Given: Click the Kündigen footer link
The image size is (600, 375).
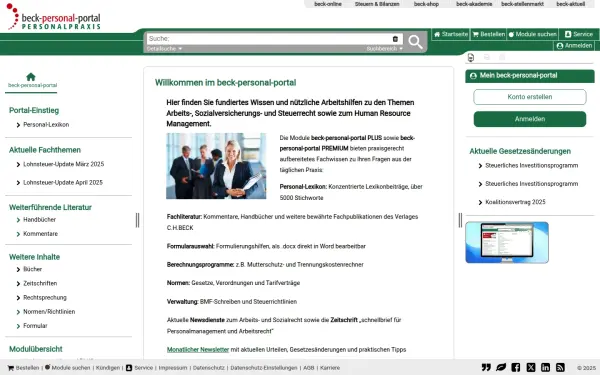Looking at the screenshot, I should [x=108, y=368].
